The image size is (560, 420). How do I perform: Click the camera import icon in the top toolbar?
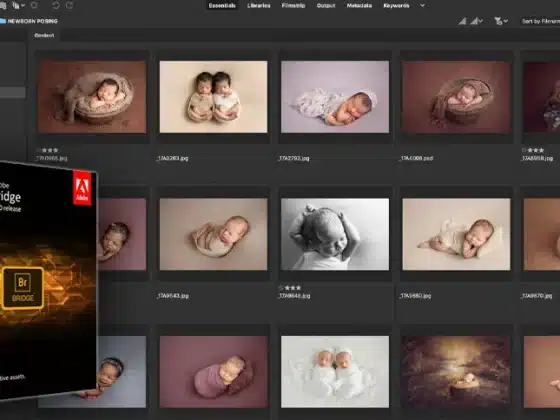[2, 6]
